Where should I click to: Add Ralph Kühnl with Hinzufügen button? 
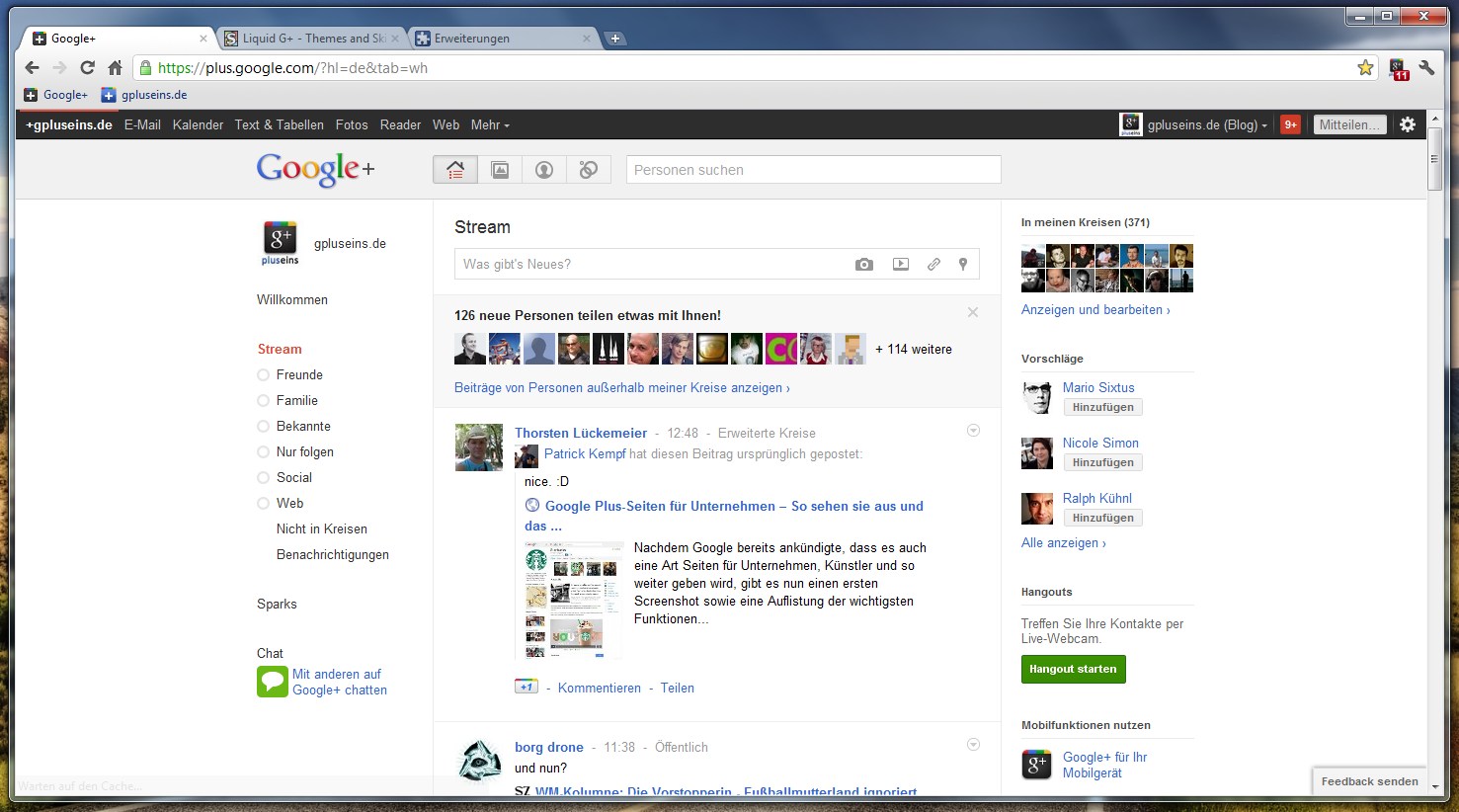click(x=1102, y=518)
